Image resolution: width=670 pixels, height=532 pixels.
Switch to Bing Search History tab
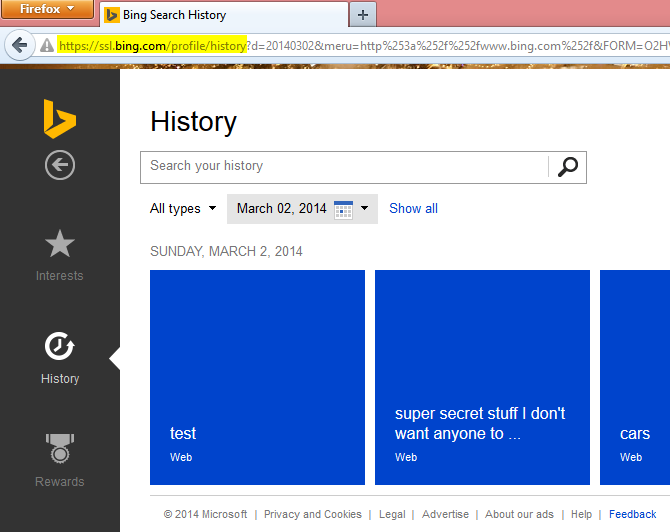(224, 15)
